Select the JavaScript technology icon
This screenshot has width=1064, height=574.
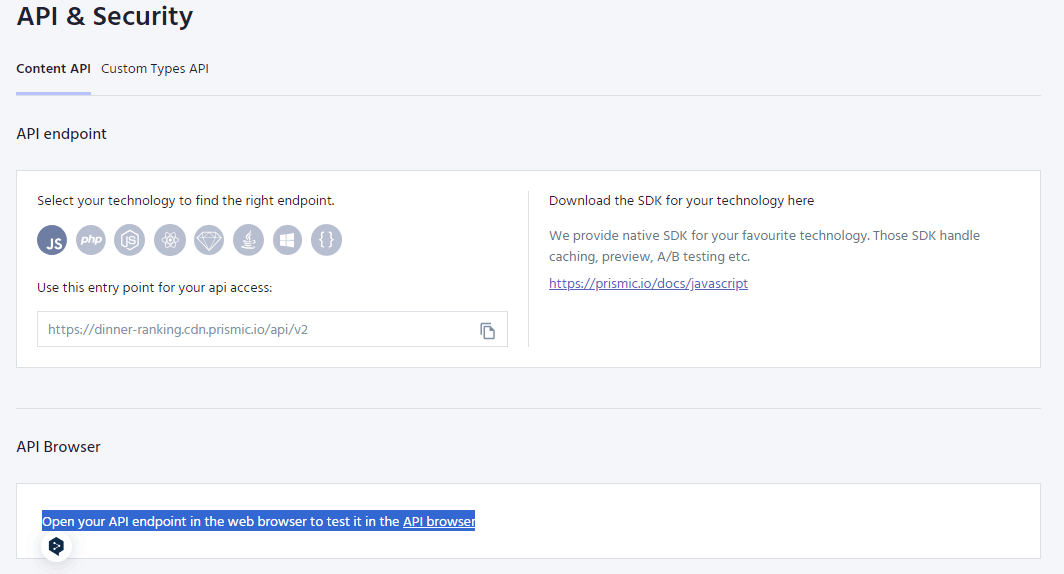[x=52, y=240]
